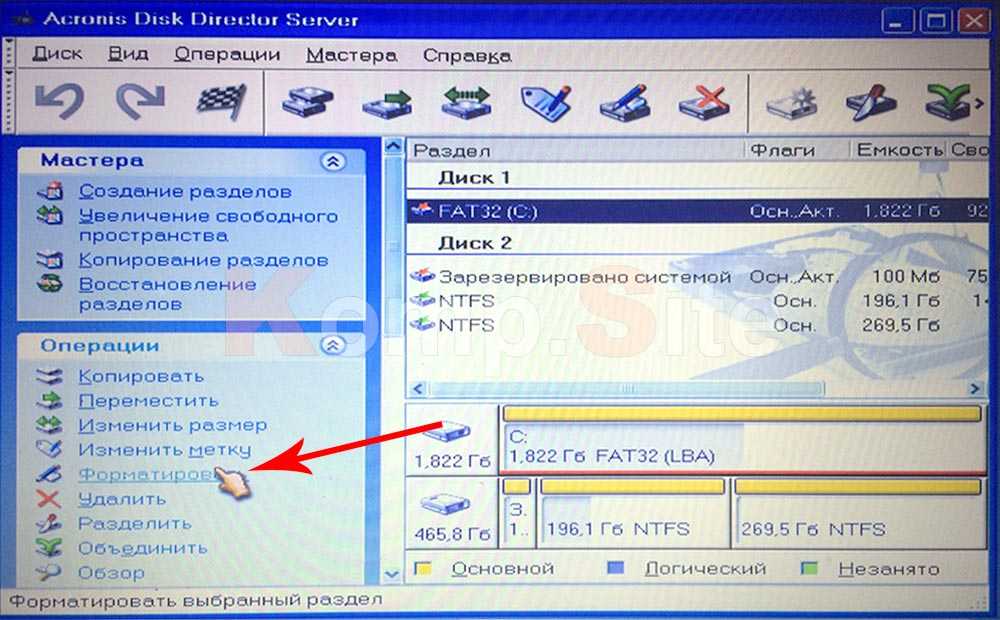This screenshot has height=620, width=1000.
Task: Collapse the Операции panel
Action: coord(332,346)
